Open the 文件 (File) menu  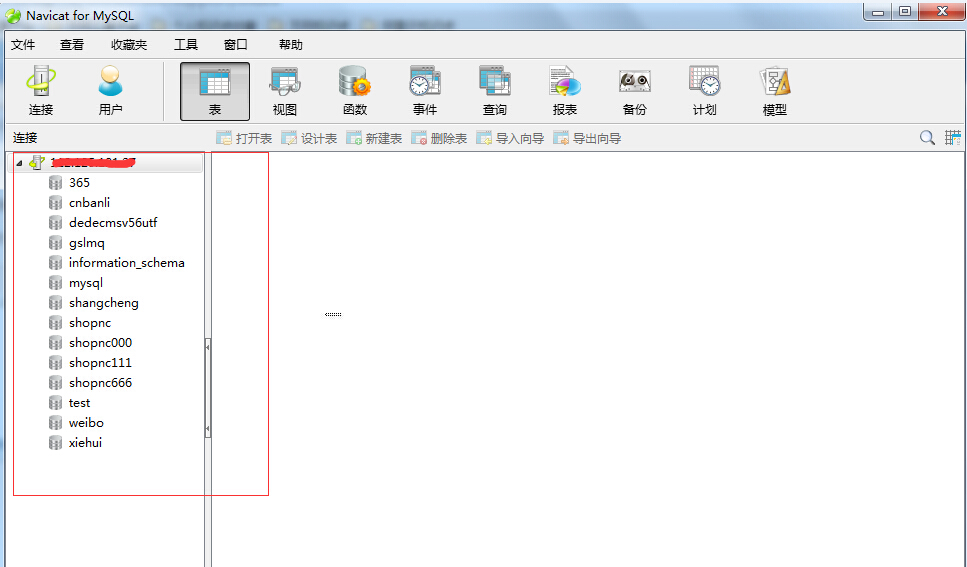[23, 45]
